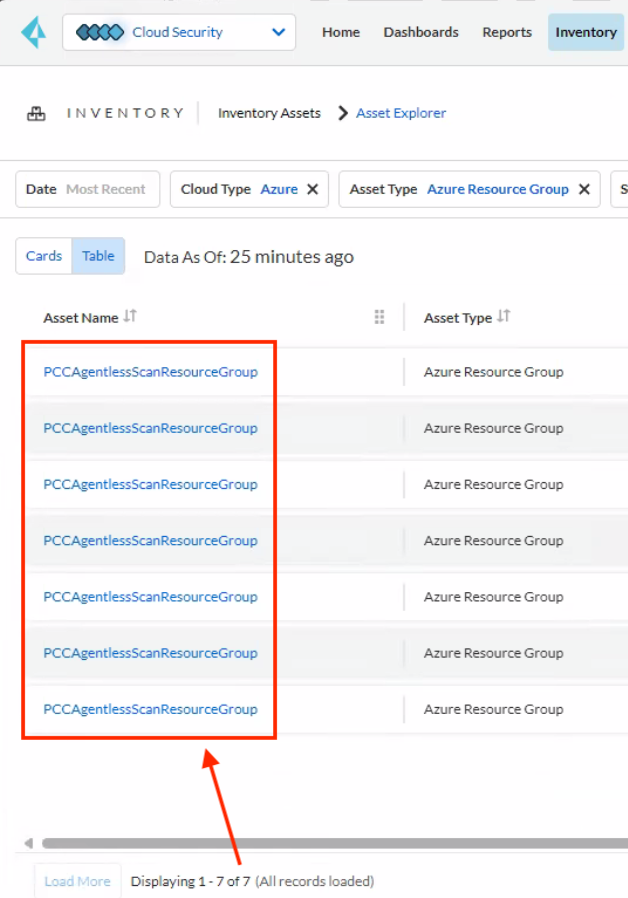Click the Inventory Assets breadcrumb

click(269, 113)
